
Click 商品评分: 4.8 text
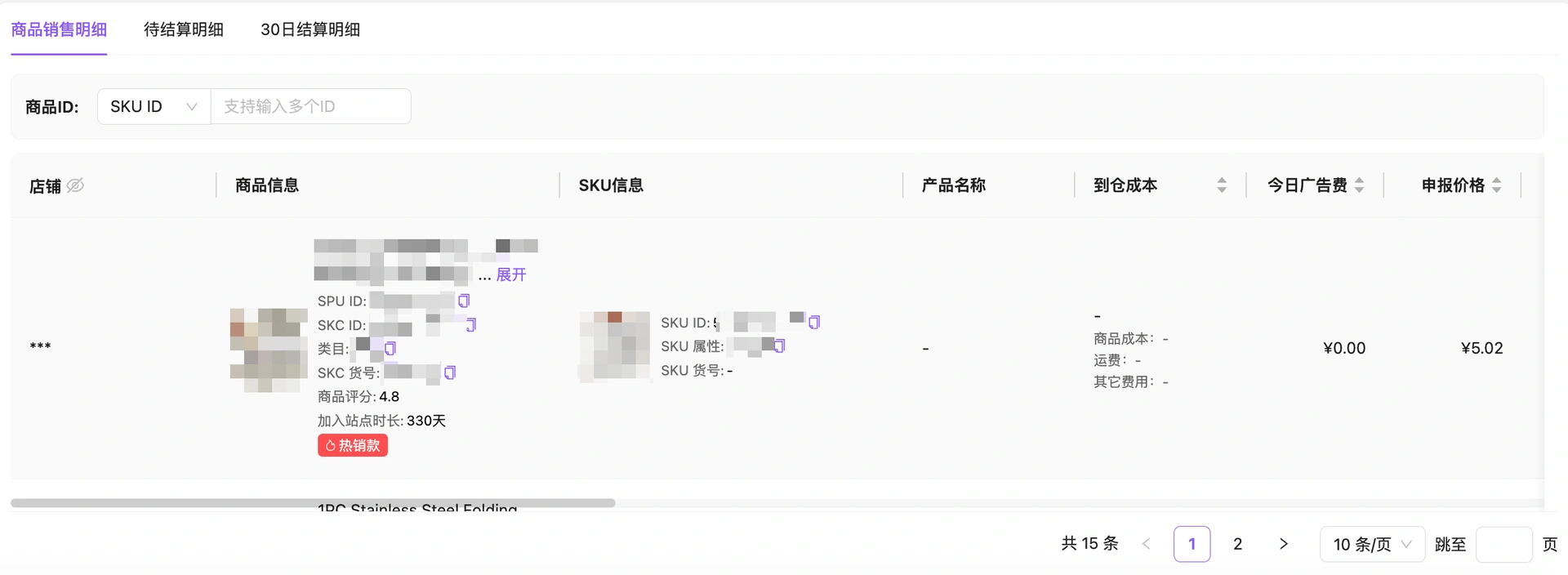359,397
